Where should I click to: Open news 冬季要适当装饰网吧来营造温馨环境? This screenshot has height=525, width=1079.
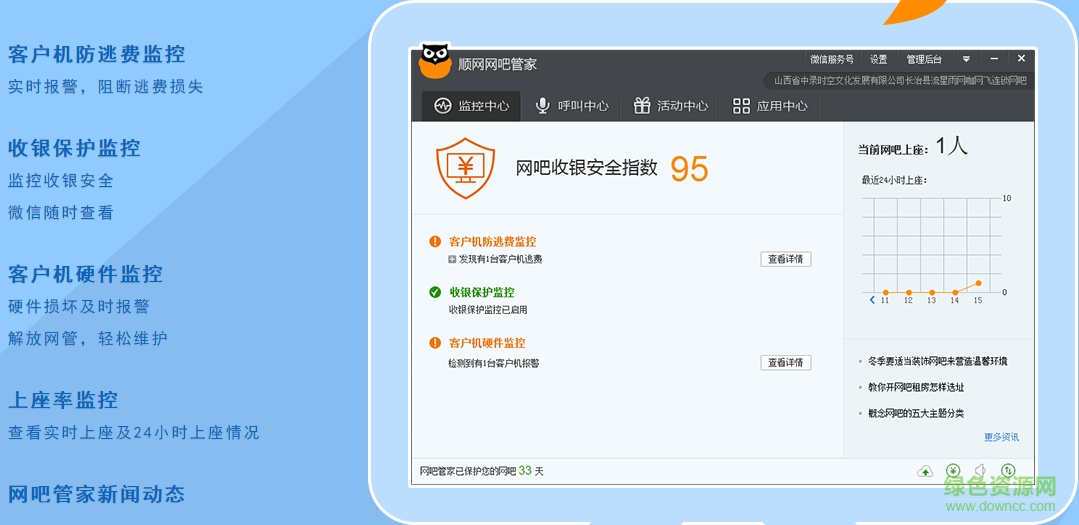[937, 361]
